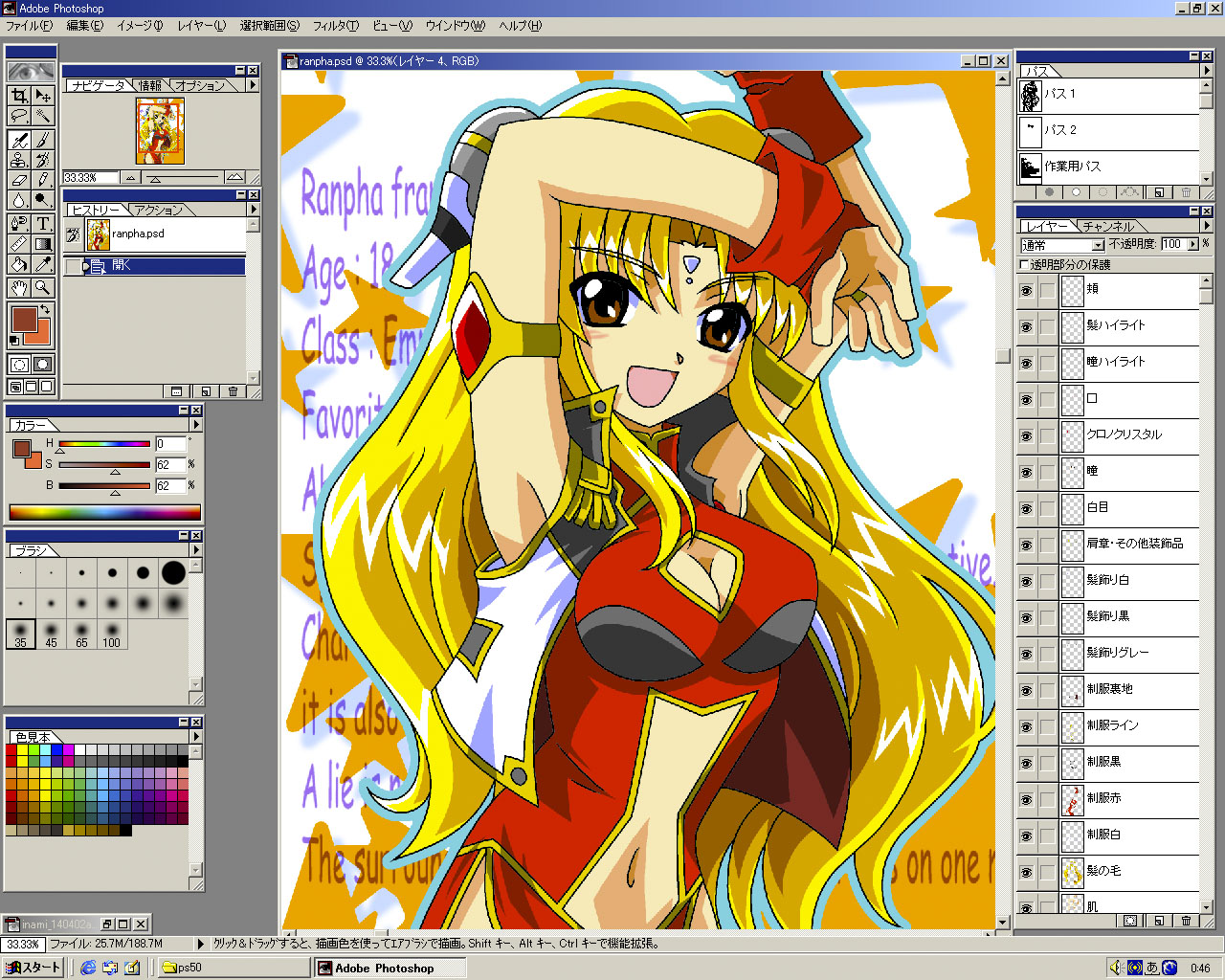Click the foreground color swatch in toolbox
This screenshot has height=980, width=1225.
(x=23, y=319)
